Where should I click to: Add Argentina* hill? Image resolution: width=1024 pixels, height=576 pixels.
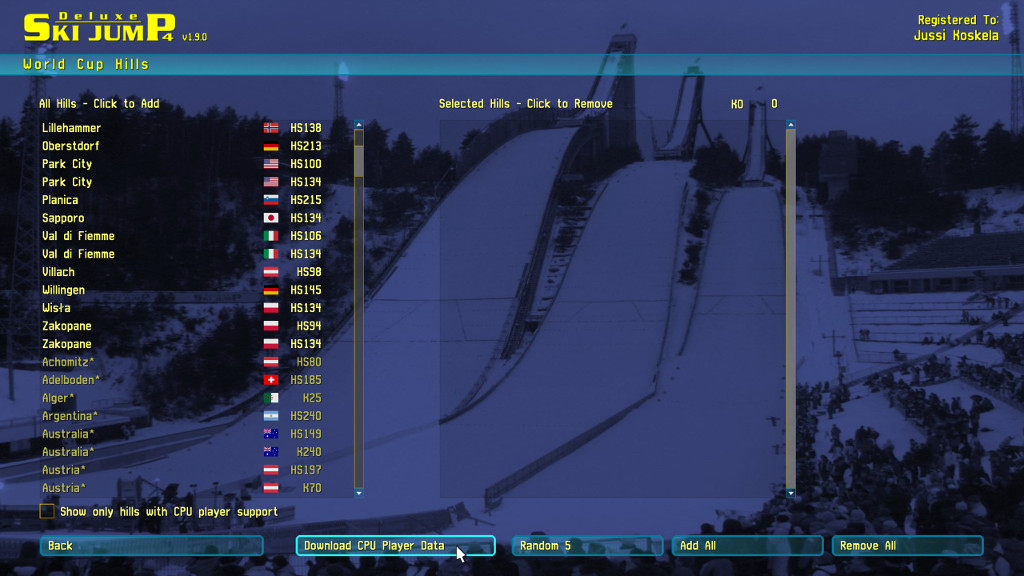point(182,416)
